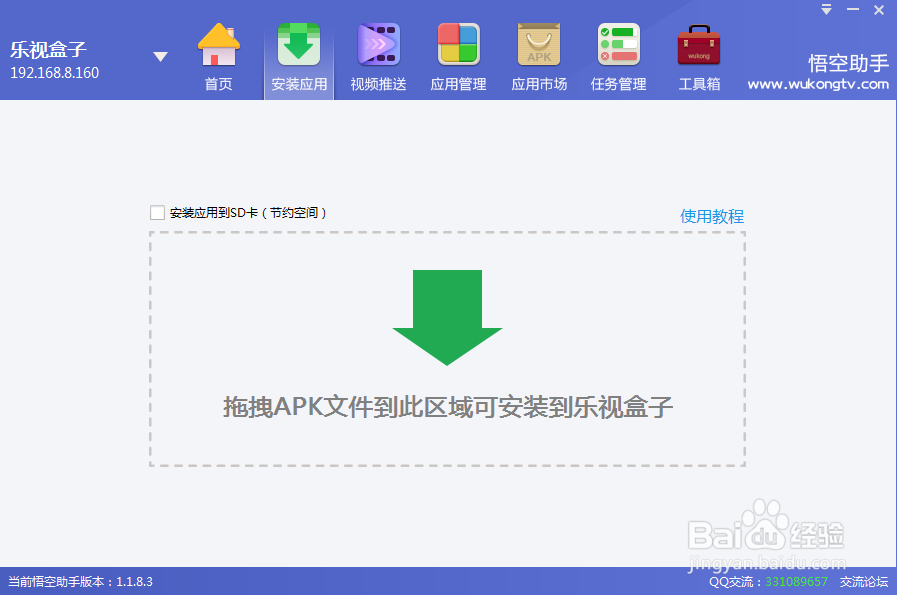Click the 悟空助手 brand title
The width and height of the screenshot is (897, 595).
[x=848, y=63]
